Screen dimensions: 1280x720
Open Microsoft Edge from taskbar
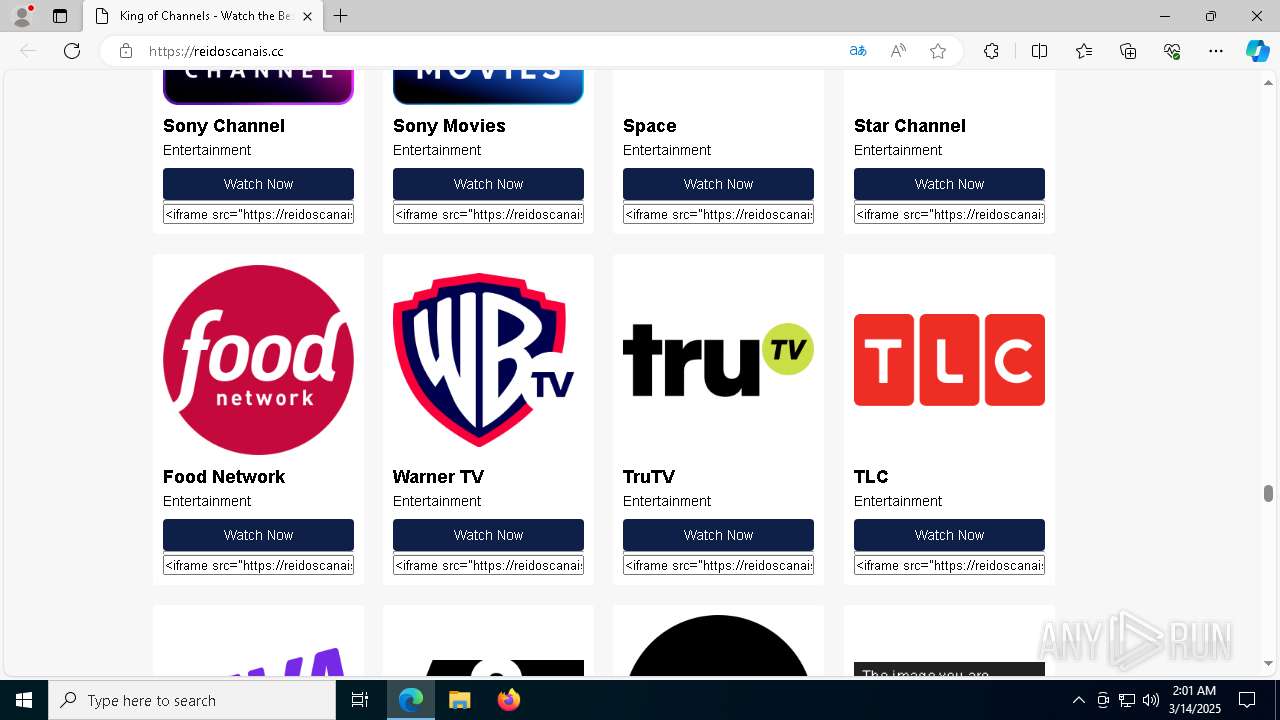[x=411, y=700]
